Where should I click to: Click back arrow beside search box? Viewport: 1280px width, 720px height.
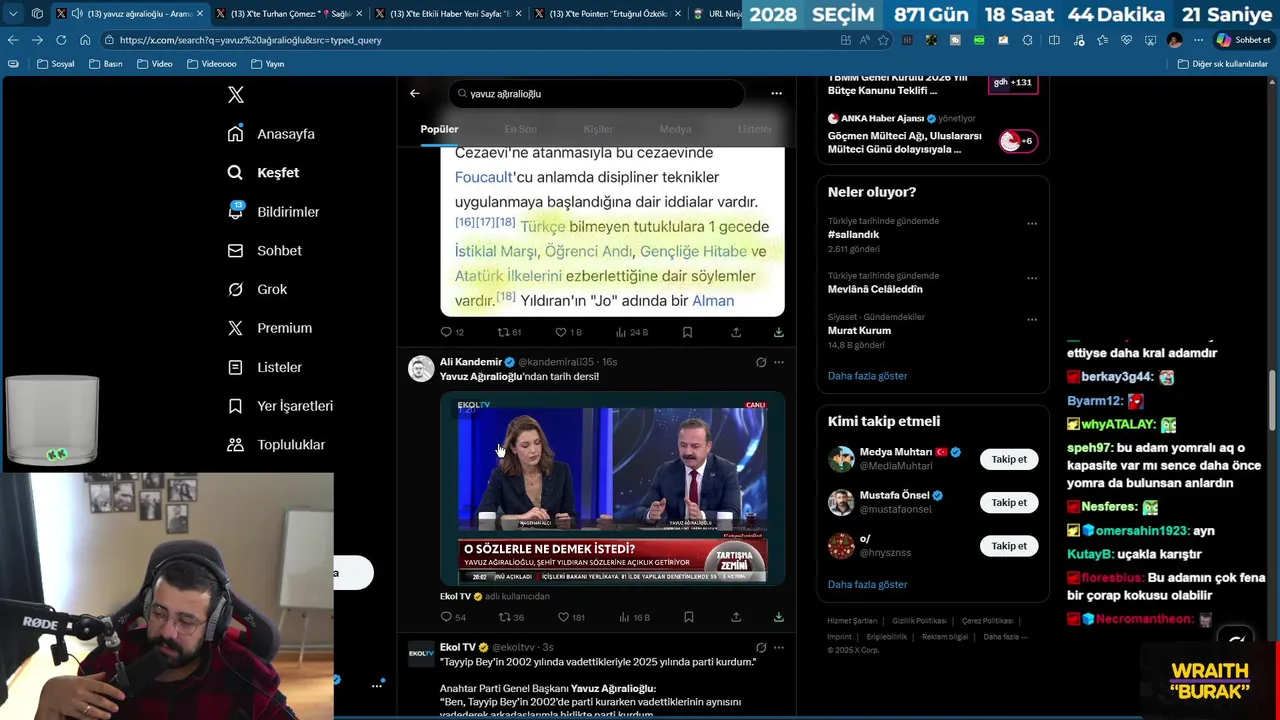[415, 93]
